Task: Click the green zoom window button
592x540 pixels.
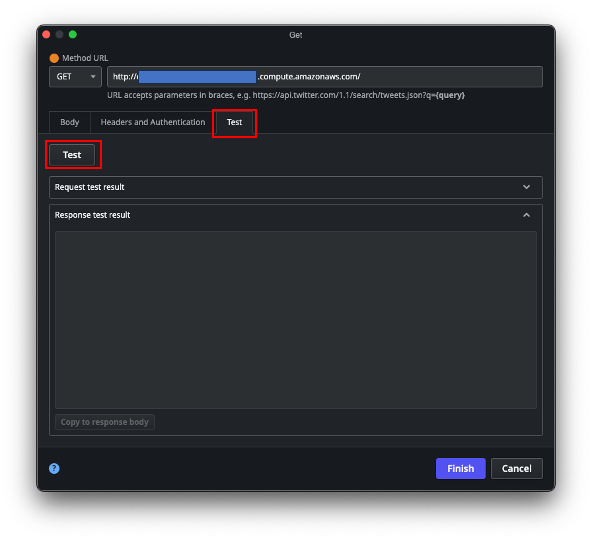Action: [73, 35]
